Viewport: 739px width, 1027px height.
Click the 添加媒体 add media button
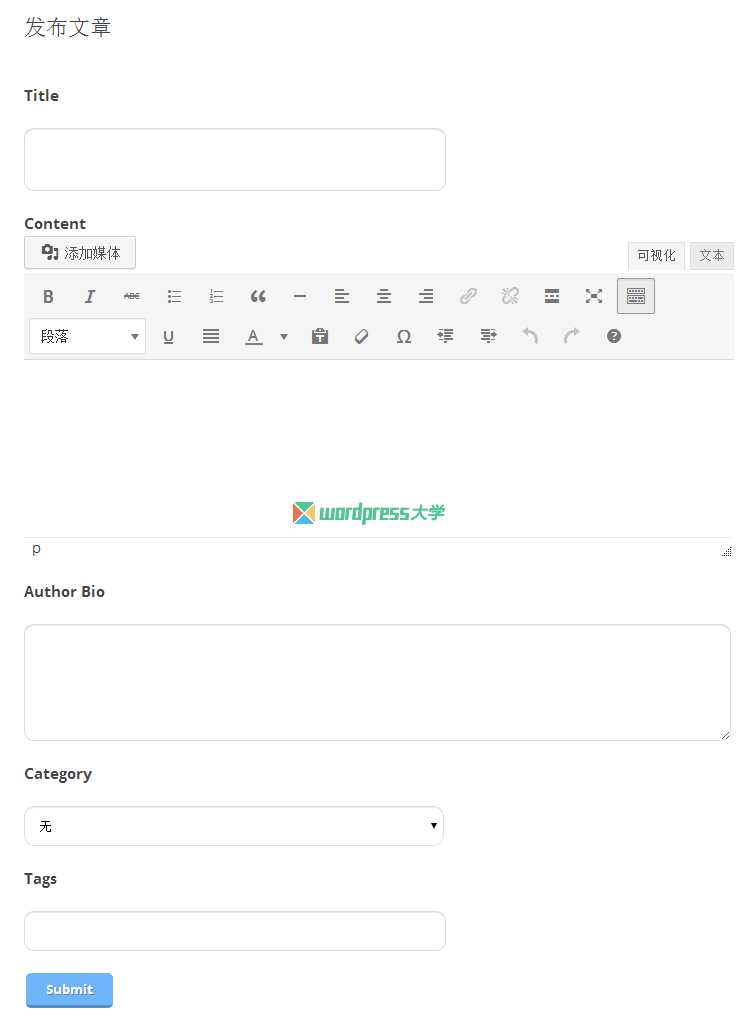pyautogui.click(x=80, y=253)
